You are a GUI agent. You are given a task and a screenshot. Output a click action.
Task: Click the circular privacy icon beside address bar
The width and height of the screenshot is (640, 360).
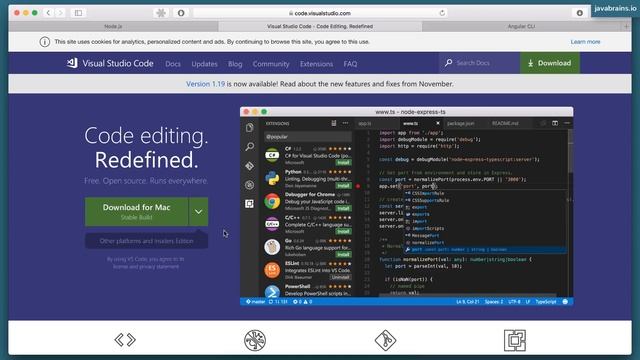(181, 13)
